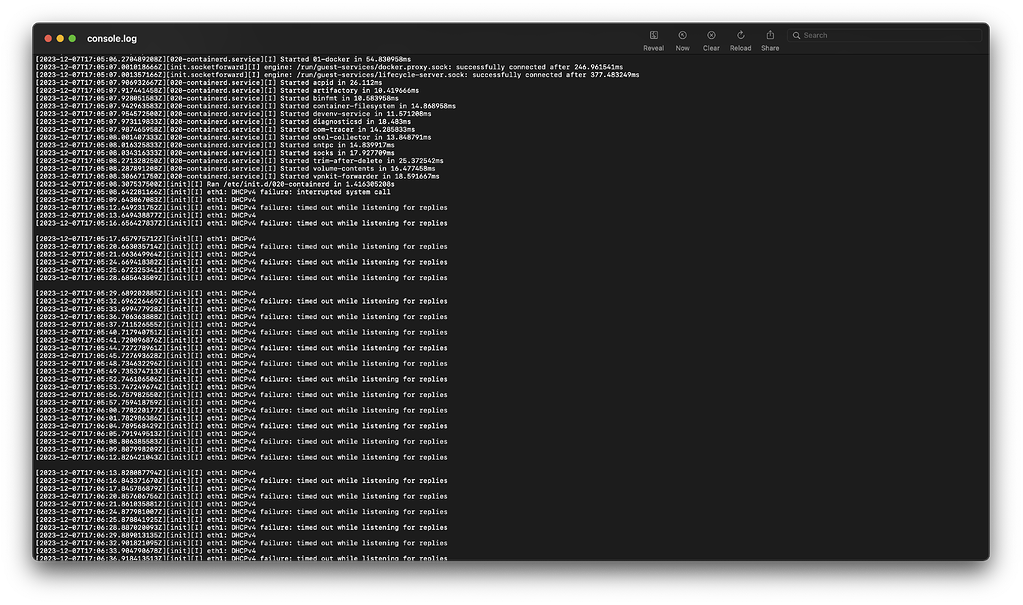Click the "Clear" toolbar label
This screenshot has height=605, width=1023.
[x=711, y=46]
